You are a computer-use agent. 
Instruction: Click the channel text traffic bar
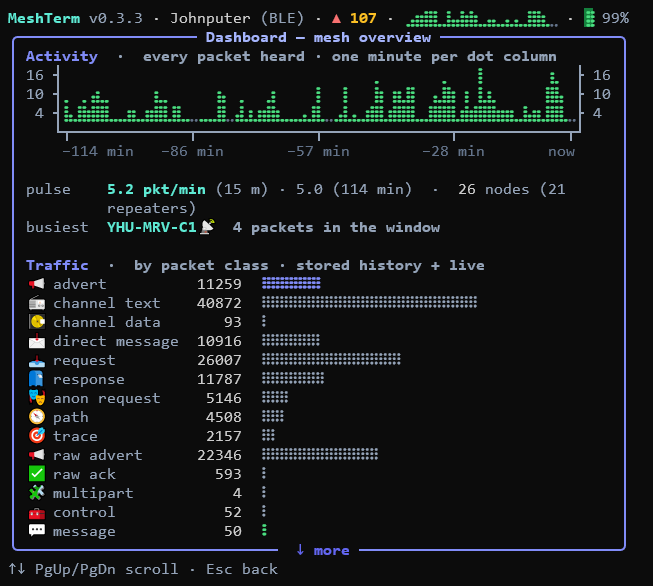point(369,302)
